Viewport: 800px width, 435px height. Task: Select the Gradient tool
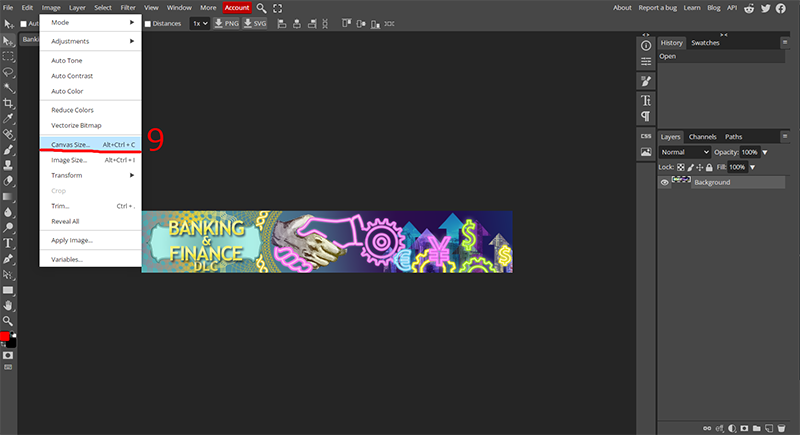8,196
